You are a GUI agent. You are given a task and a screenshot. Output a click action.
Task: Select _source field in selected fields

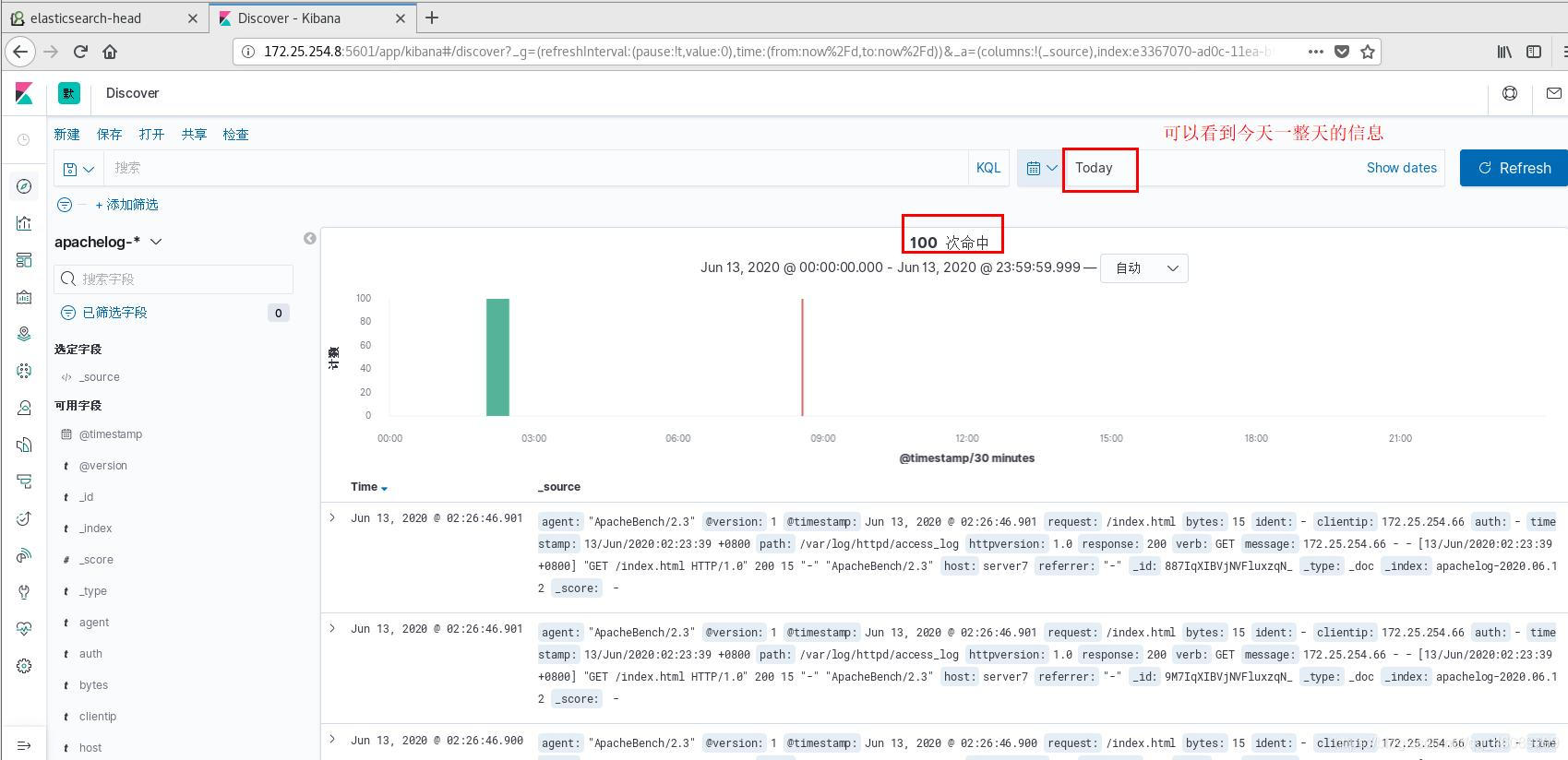(100, 377)
